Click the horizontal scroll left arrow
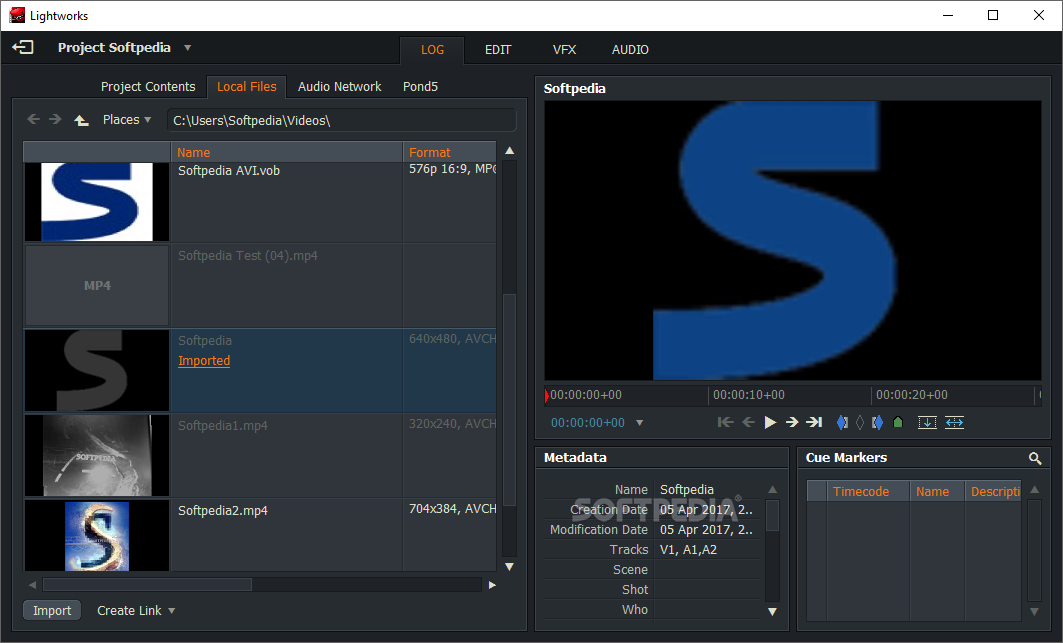 (x=32, y=585)
